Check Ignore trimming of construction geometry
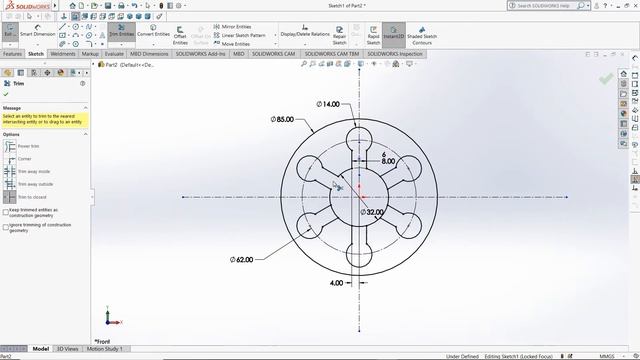 click(6, 227)
